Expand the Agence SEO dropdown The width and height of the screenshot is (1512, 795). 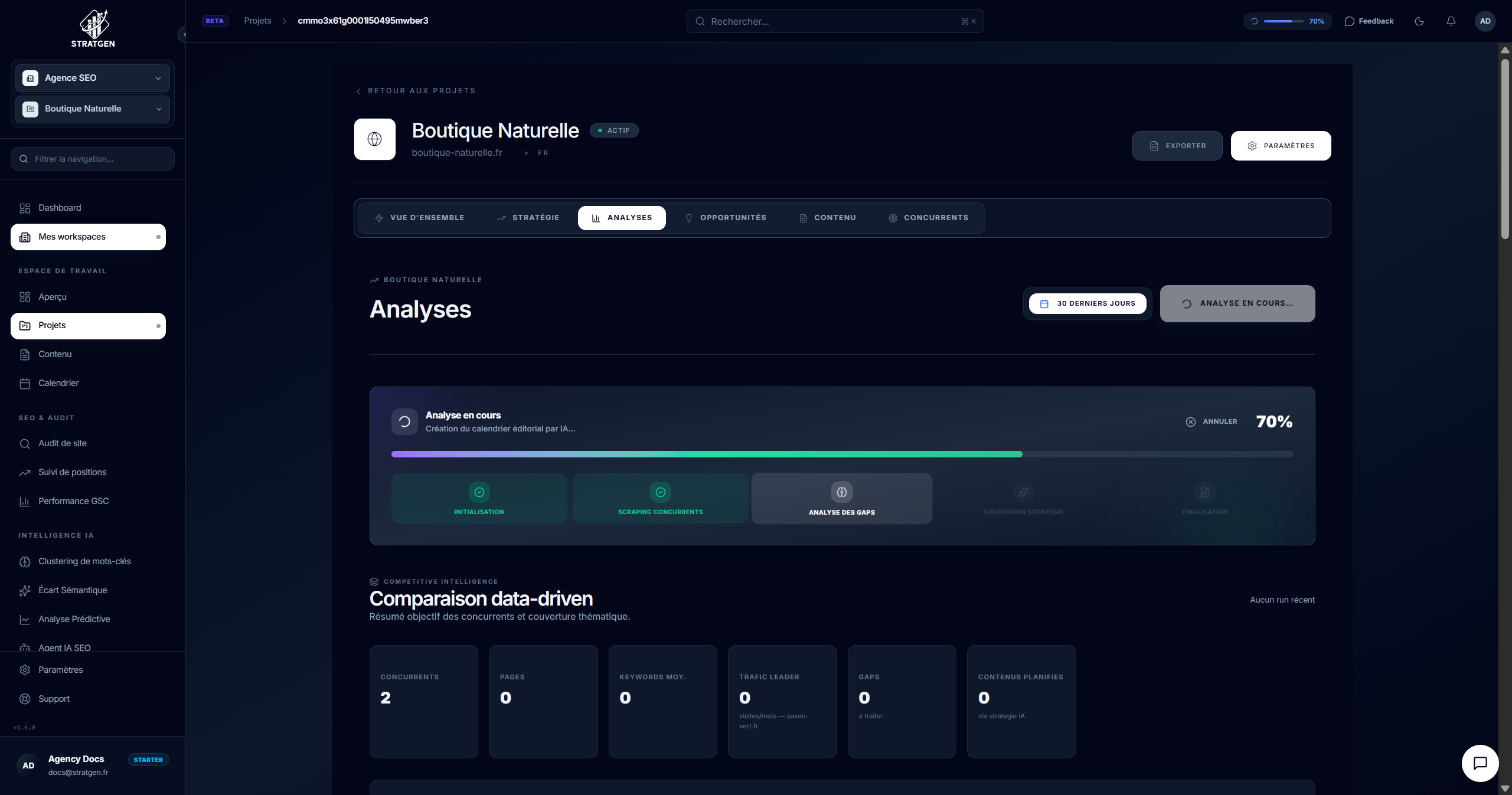pos(93,78)
